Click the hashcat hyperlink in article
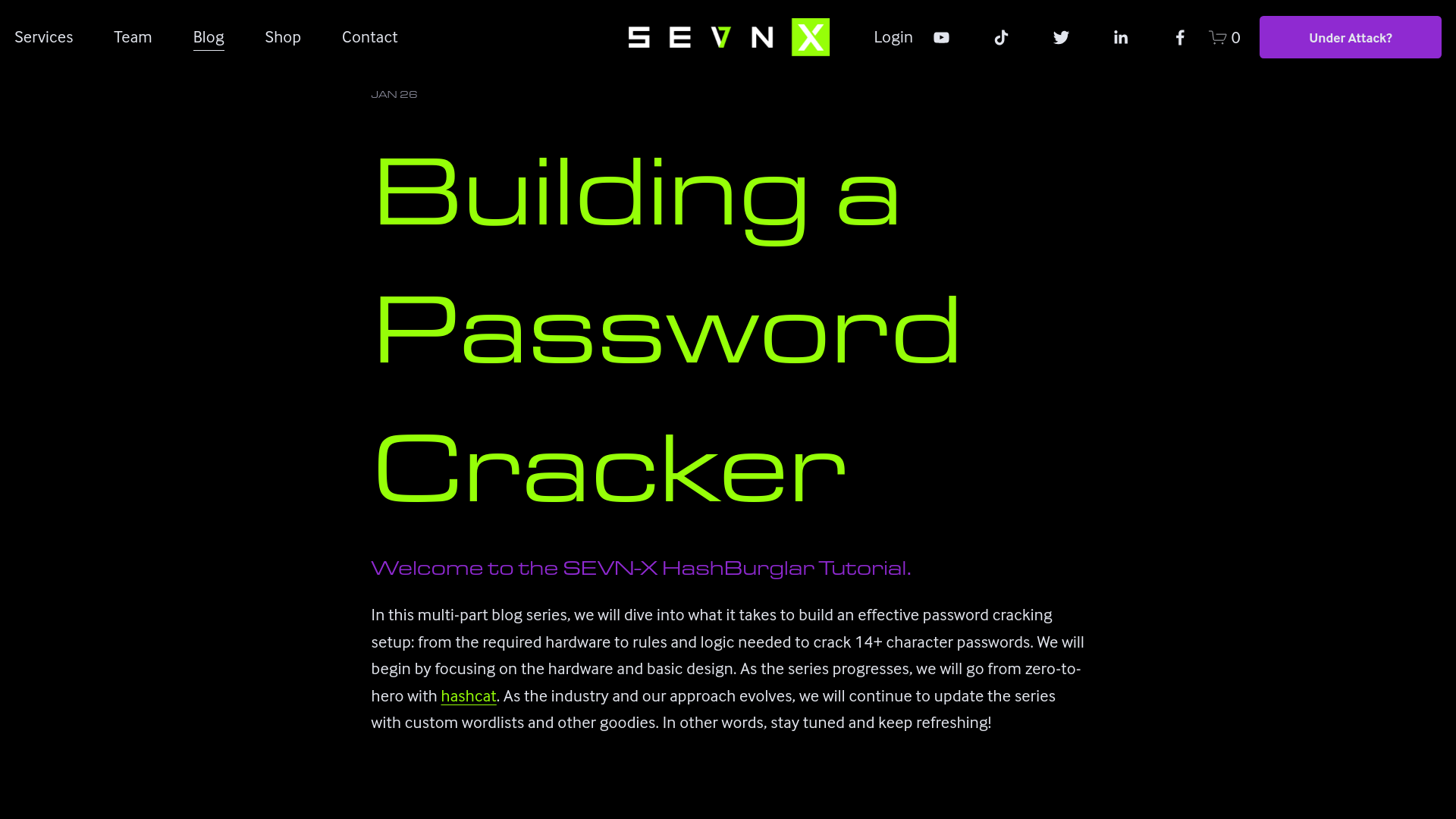The height and width of the screenshot is (819, 1456). [468, 695]
